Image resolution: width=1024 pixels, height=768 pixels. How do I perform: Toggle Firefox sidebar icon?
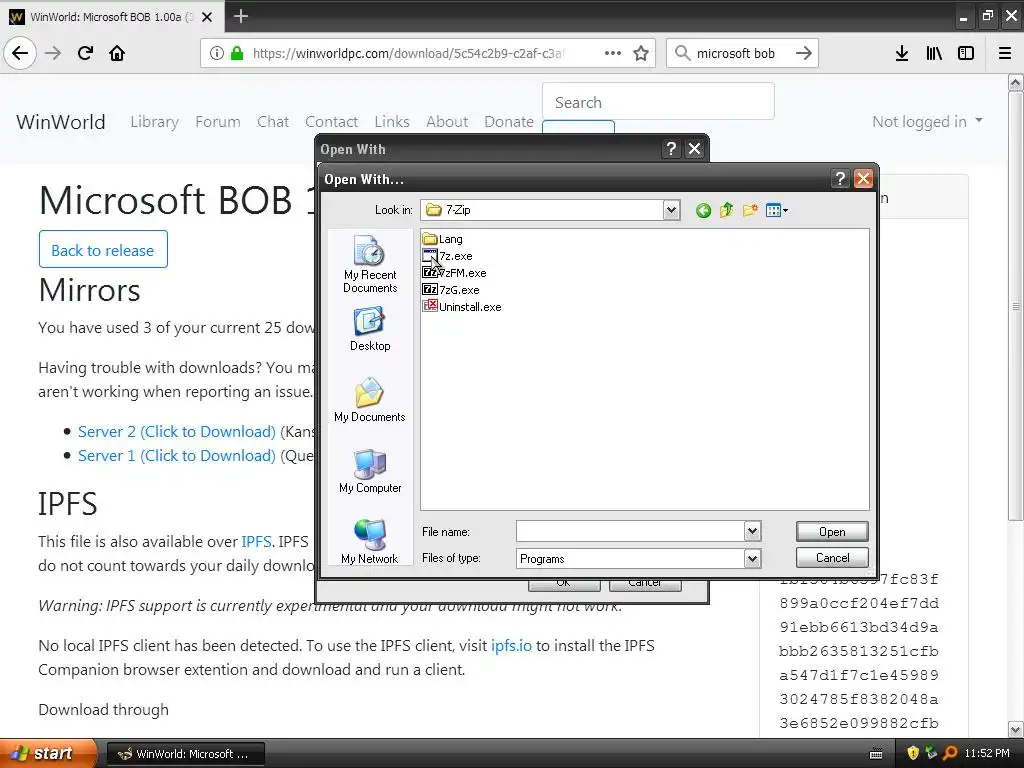point(966,53)
